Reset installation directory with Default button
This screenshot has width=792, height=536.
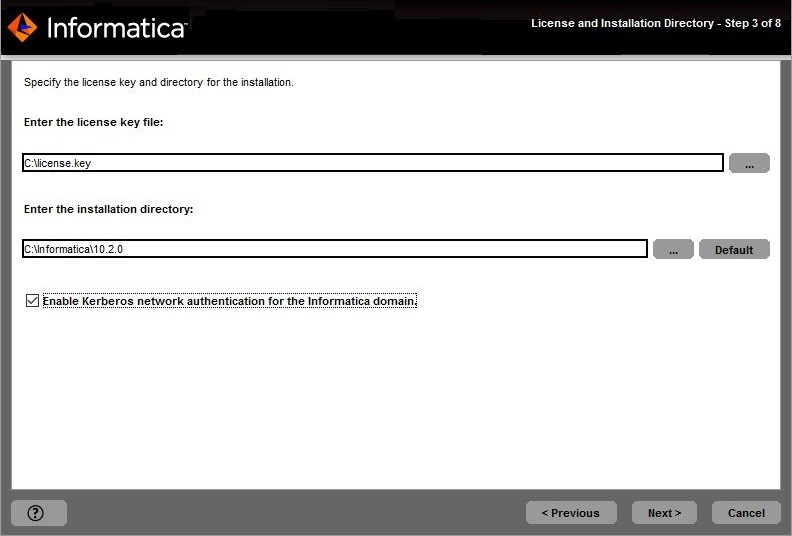pos(734,249)
